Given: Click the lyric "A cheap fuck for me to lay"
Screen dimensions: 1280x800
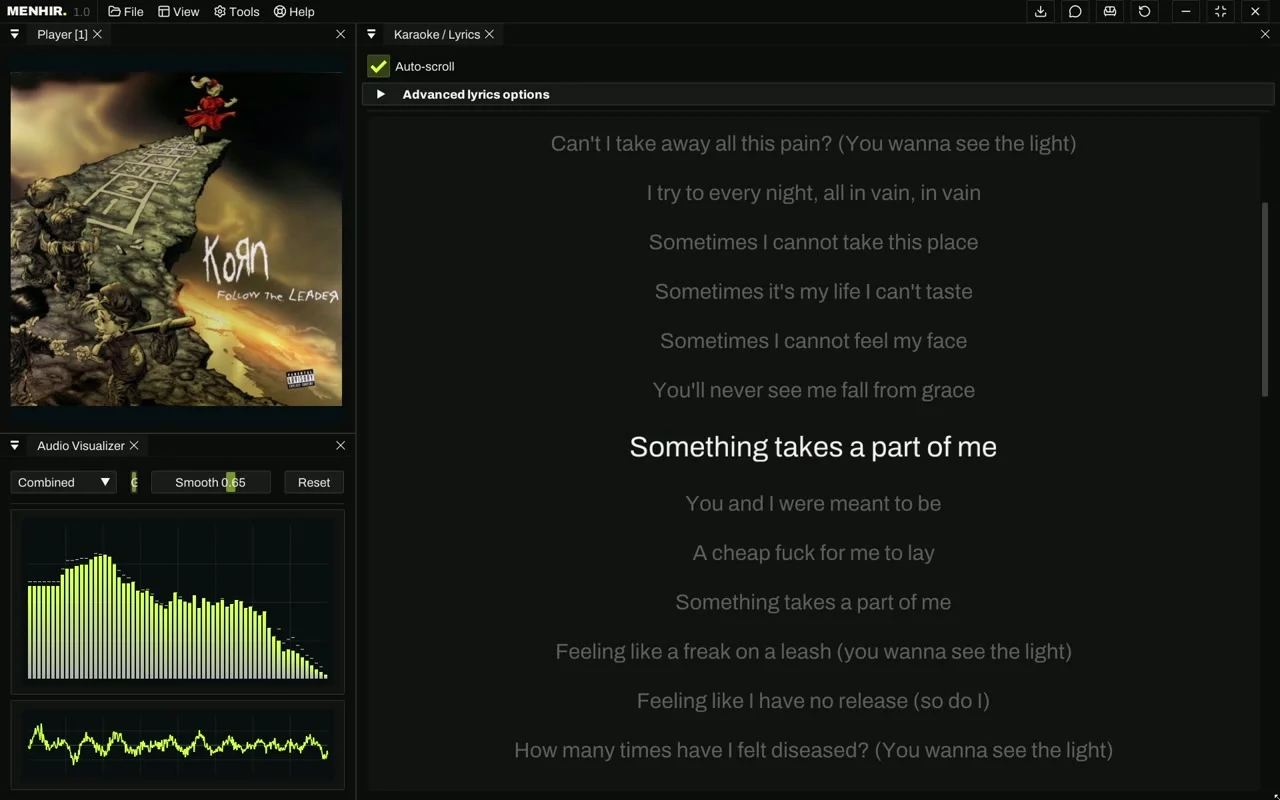Looking at the screenshot, I should click(x=813, y=553).
